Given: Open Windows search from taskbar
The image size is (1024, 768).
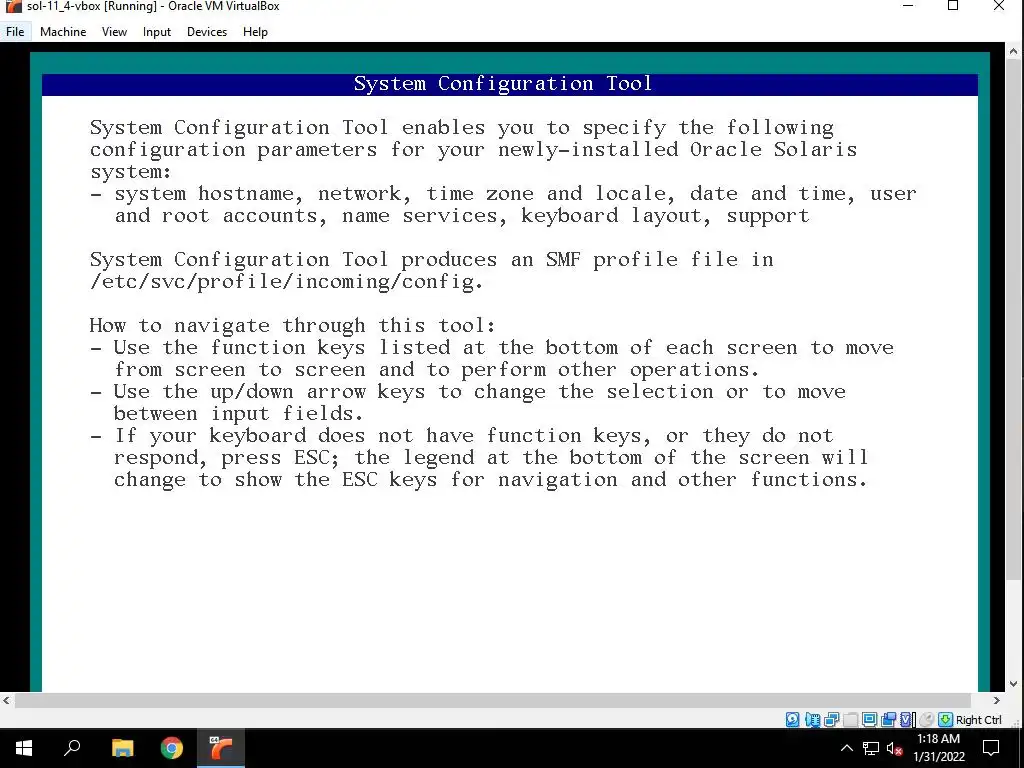Looking at the screenshot, I should tap(72, 748).
